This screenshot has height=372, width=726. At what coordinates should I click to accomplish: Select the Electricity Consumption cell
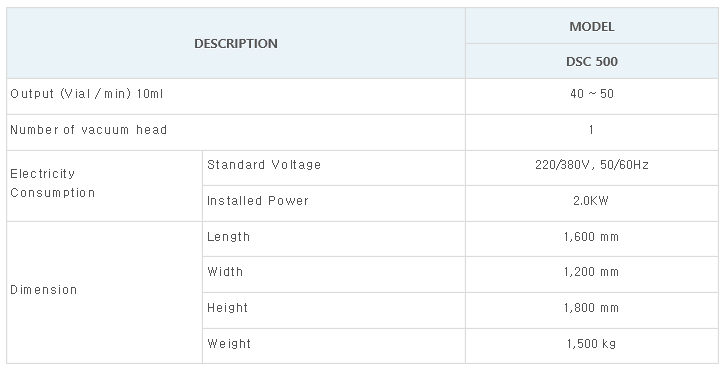[x=105, y=186]
